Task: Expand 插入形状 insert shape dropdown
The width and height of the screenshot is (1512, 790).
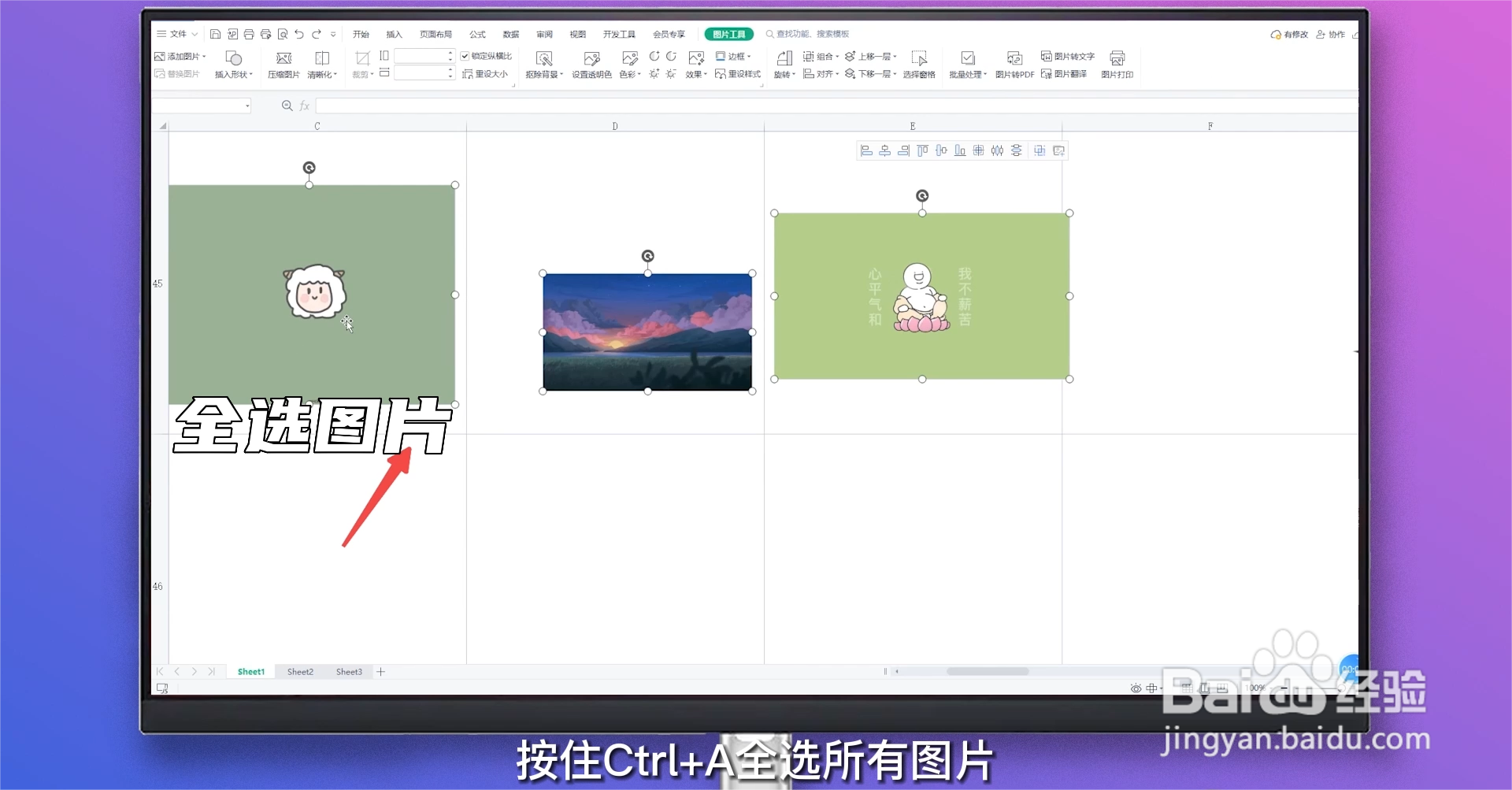Action: point(250,75)
